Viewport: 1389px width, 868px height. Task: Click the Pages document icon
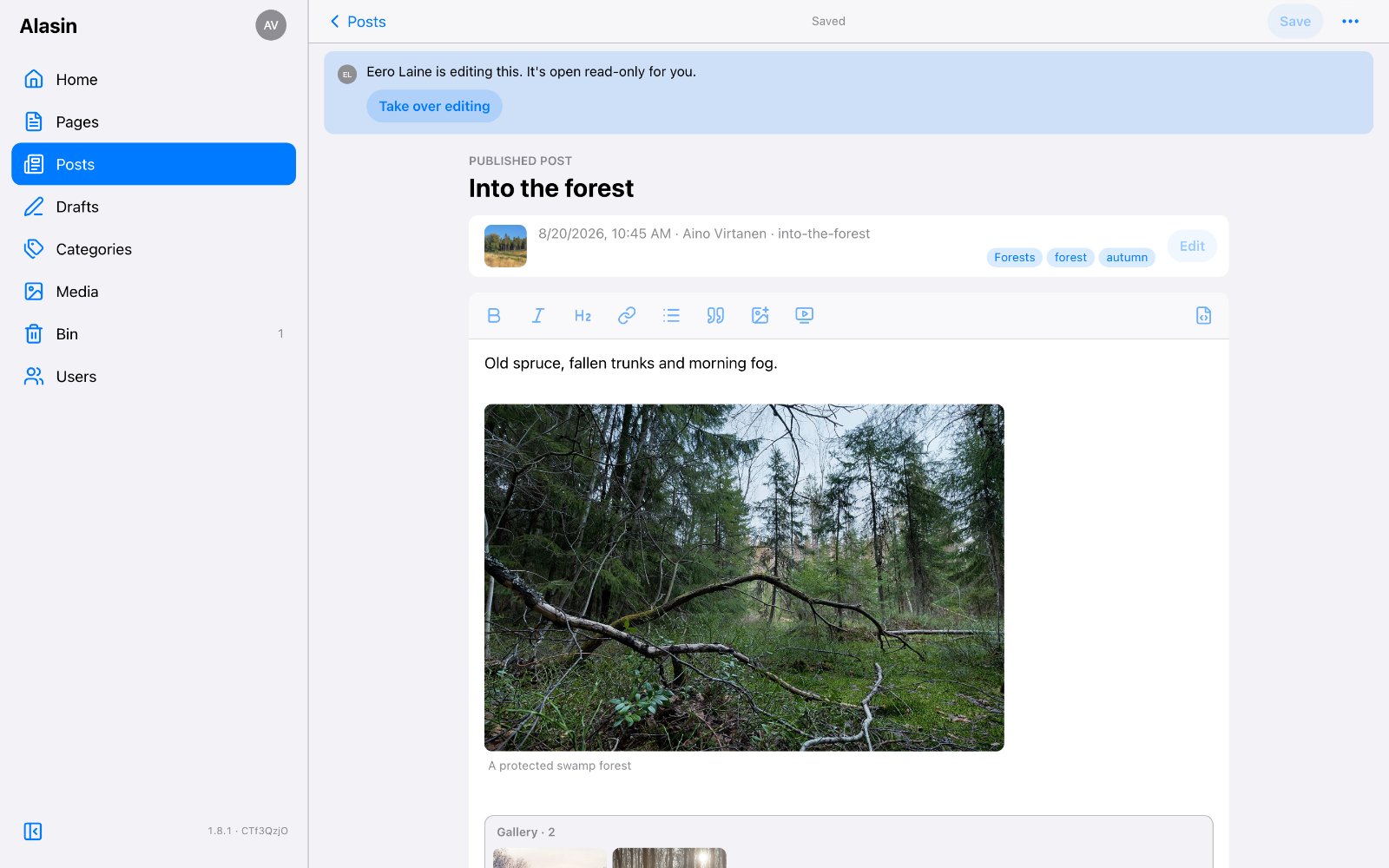click(x=34, y=122)
